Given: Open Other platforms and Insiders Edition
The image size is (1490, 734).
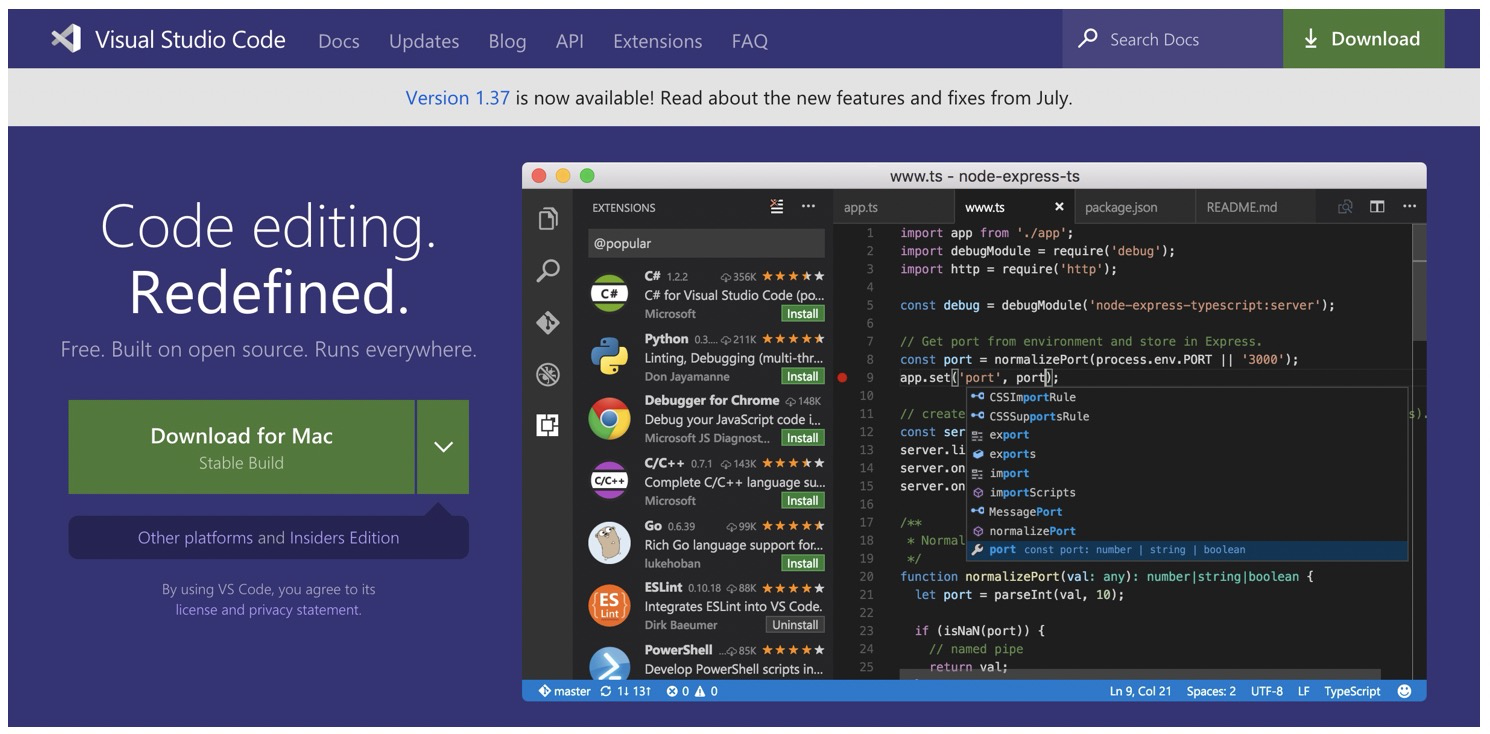Looking at the screenshot, I should click(268, 538).
